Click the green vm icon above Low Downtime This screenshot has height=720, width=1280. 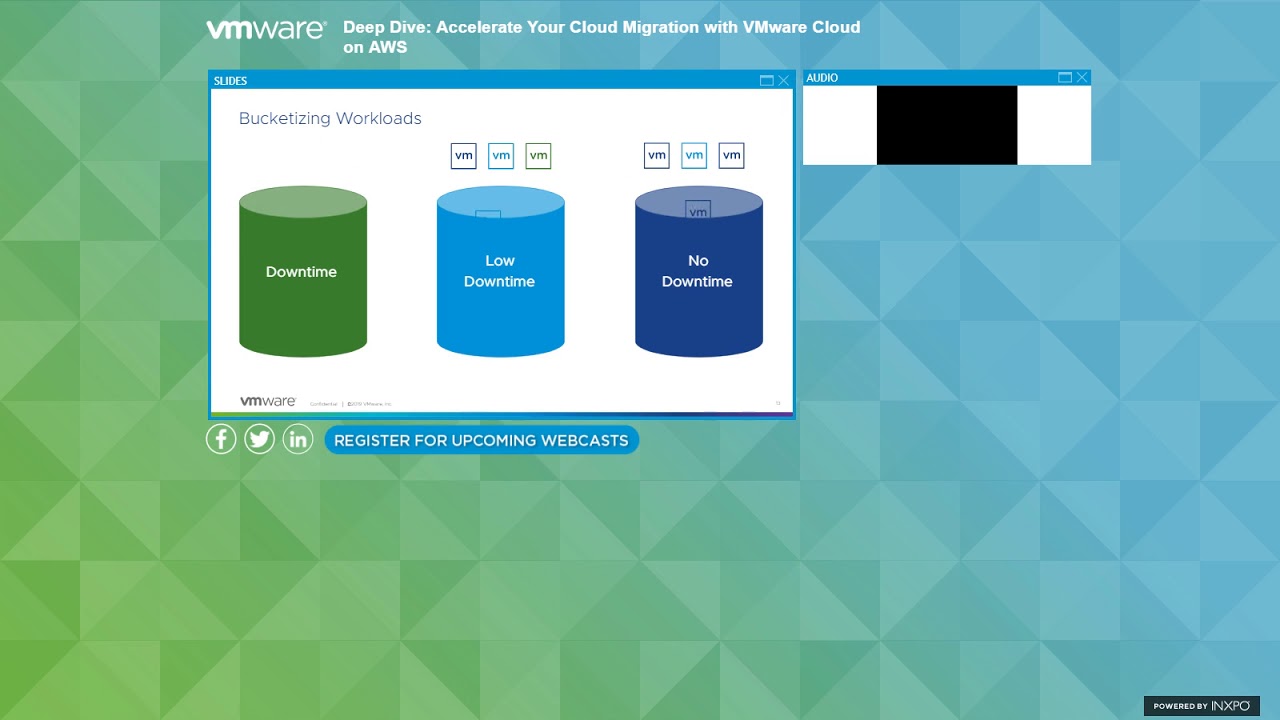coord(538,155)
